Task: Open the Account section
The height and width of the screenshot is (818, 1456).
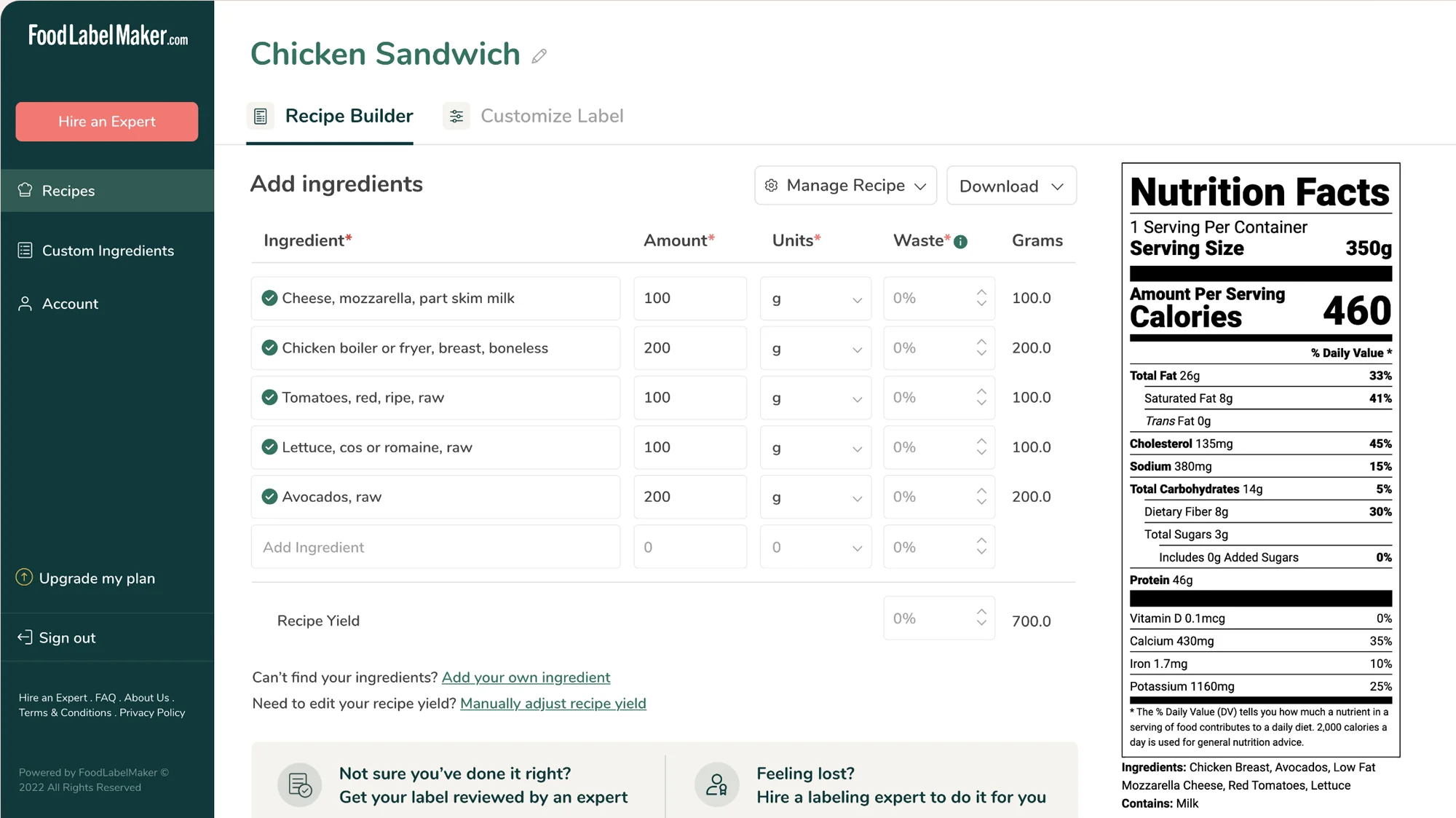Action: [69, 303]
